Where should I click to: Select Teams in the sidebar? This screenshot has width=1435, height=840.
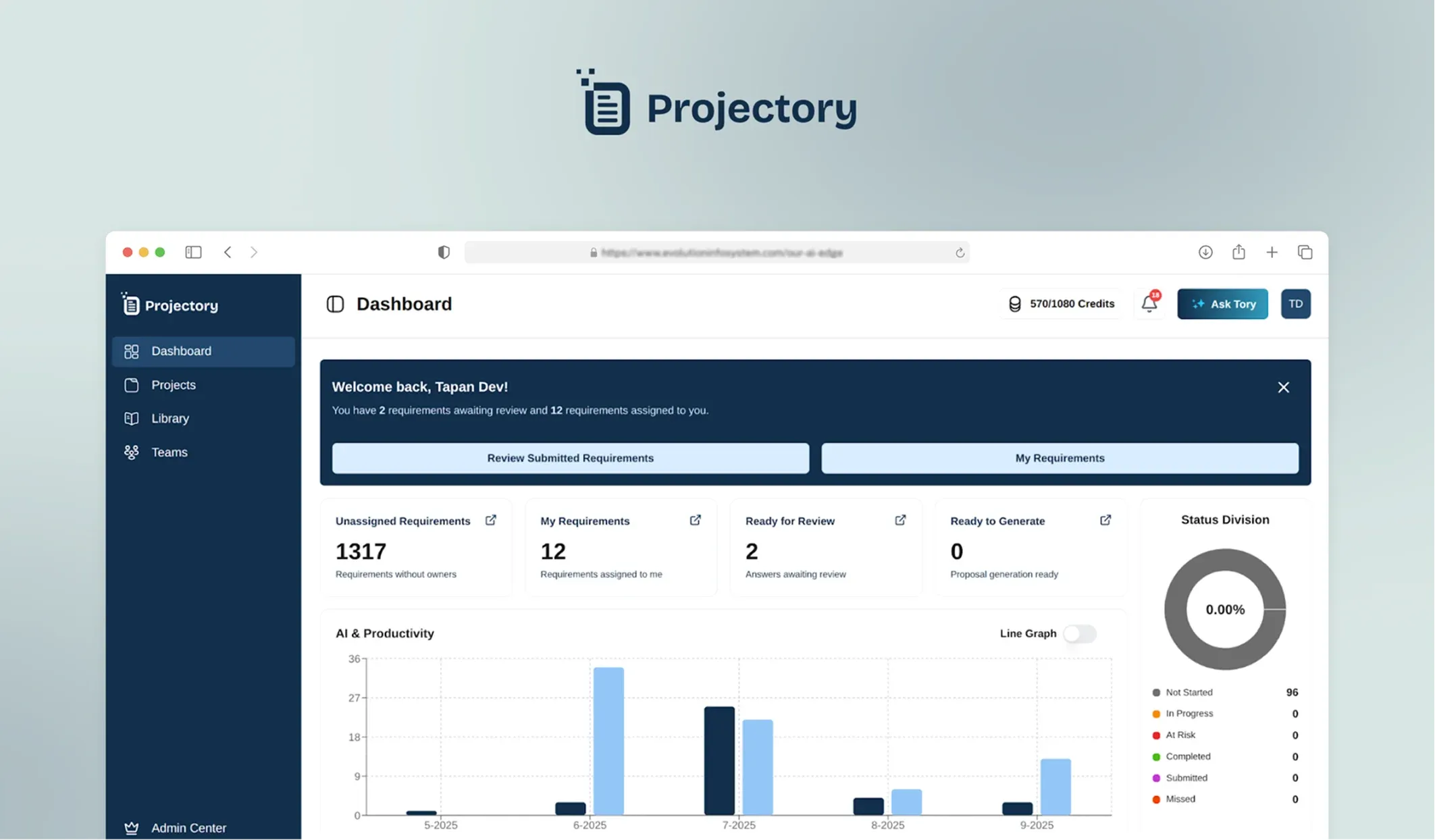[169, 452]
